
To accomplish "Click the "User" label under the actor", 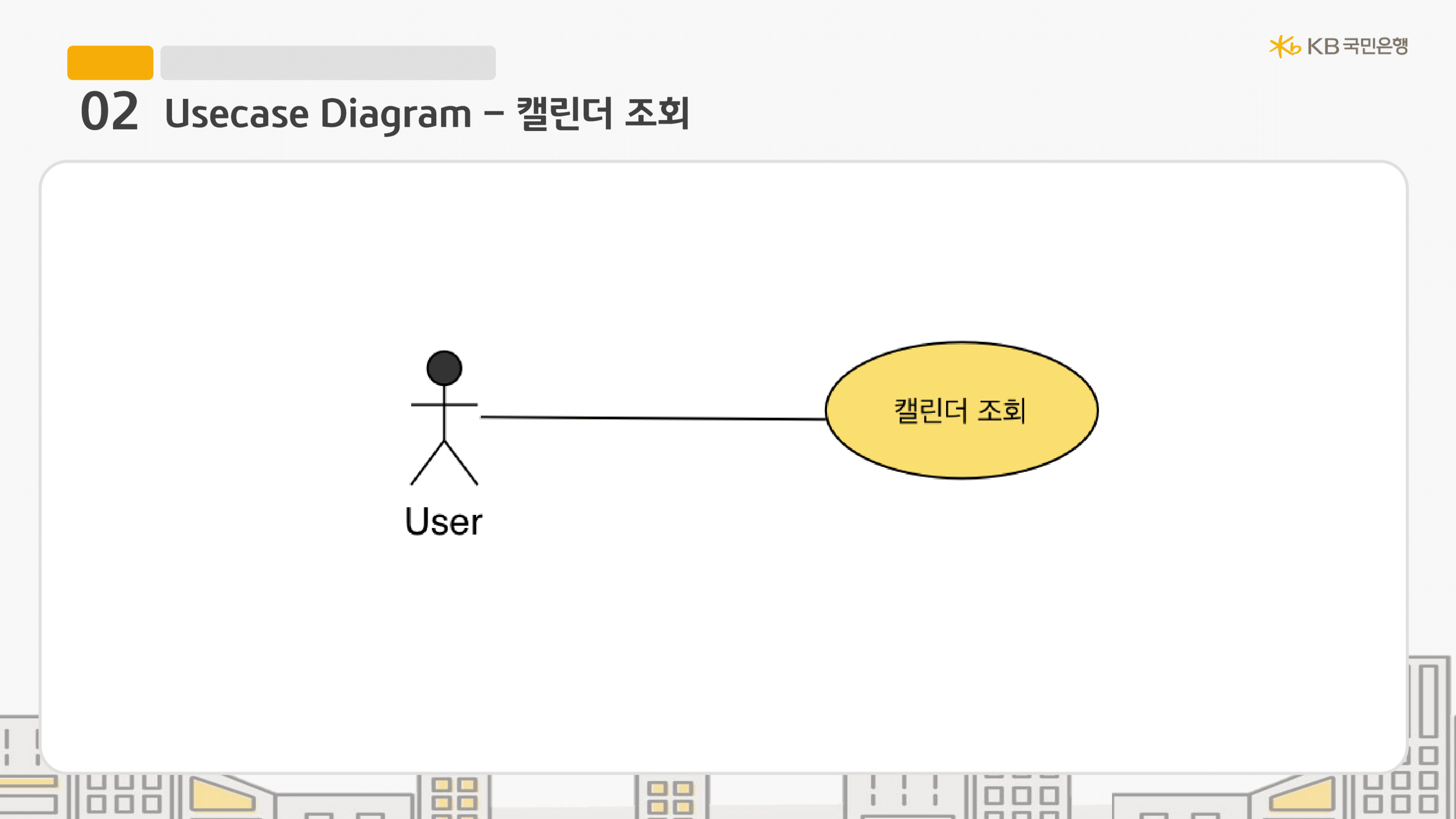I will click(x=444, y=521).
